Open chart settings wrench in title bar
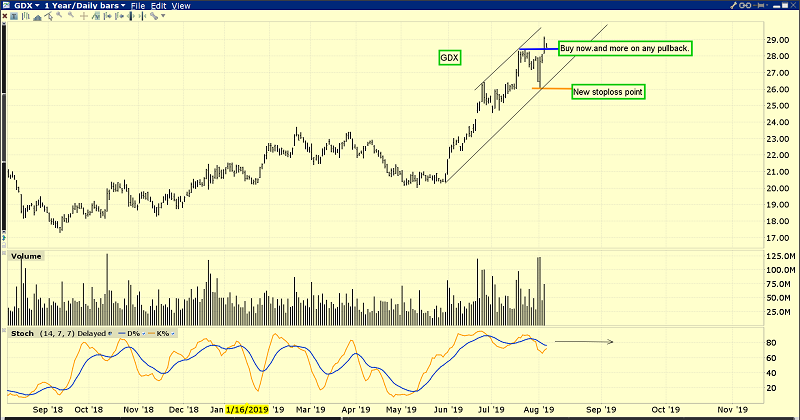800x420 pixels. click(x=733, y=5)
